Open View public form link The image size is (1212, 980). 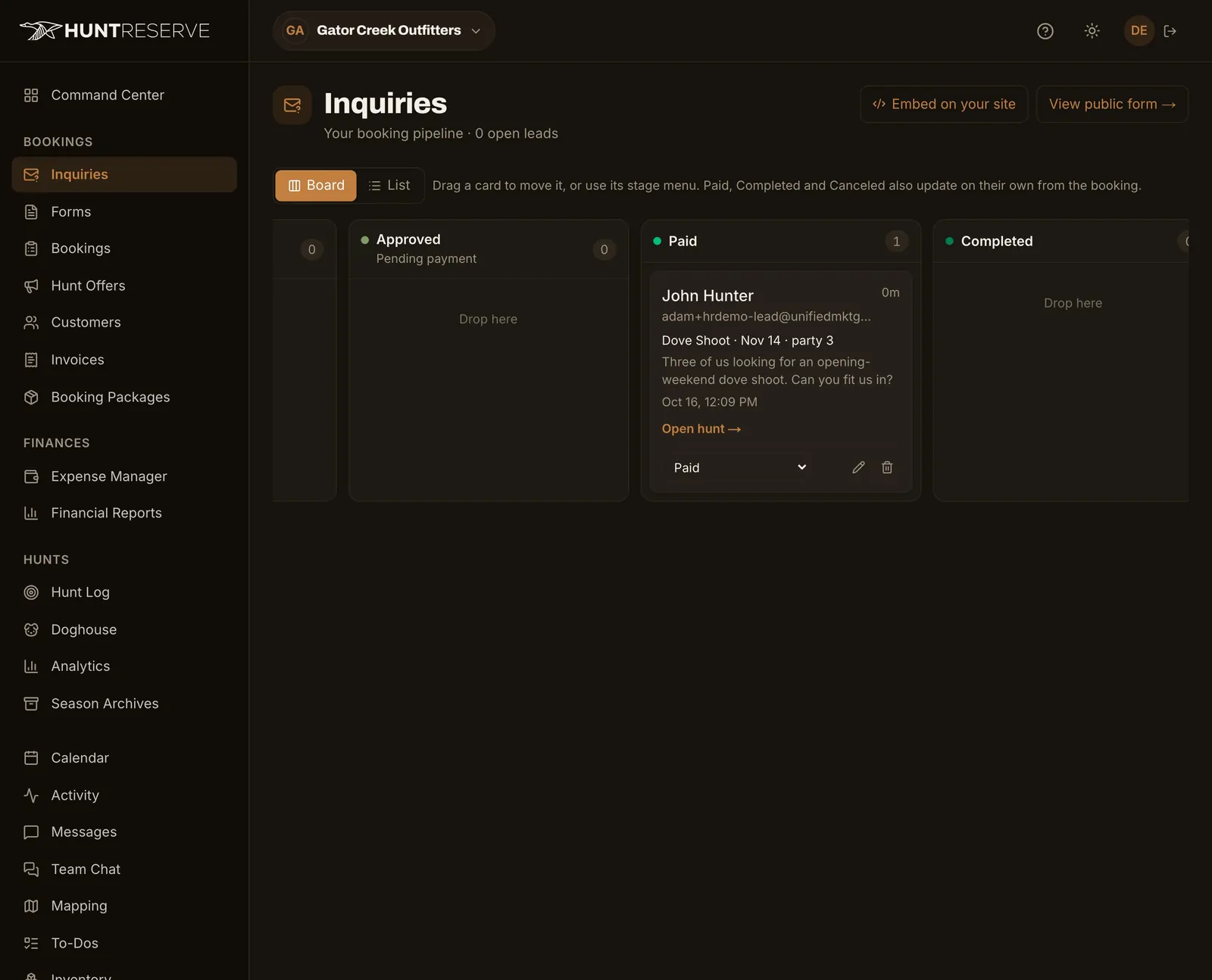point(1112,104)
